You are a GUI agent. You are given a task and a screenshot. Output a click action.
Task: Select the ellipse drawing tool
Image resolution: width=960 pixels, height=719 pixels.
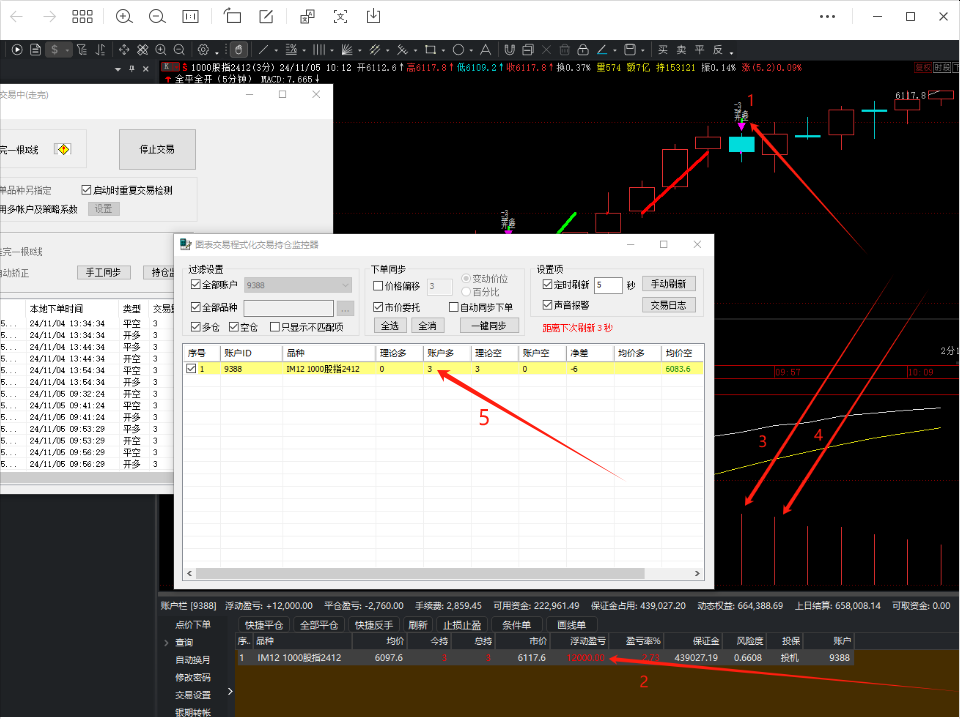coord(458,50)
